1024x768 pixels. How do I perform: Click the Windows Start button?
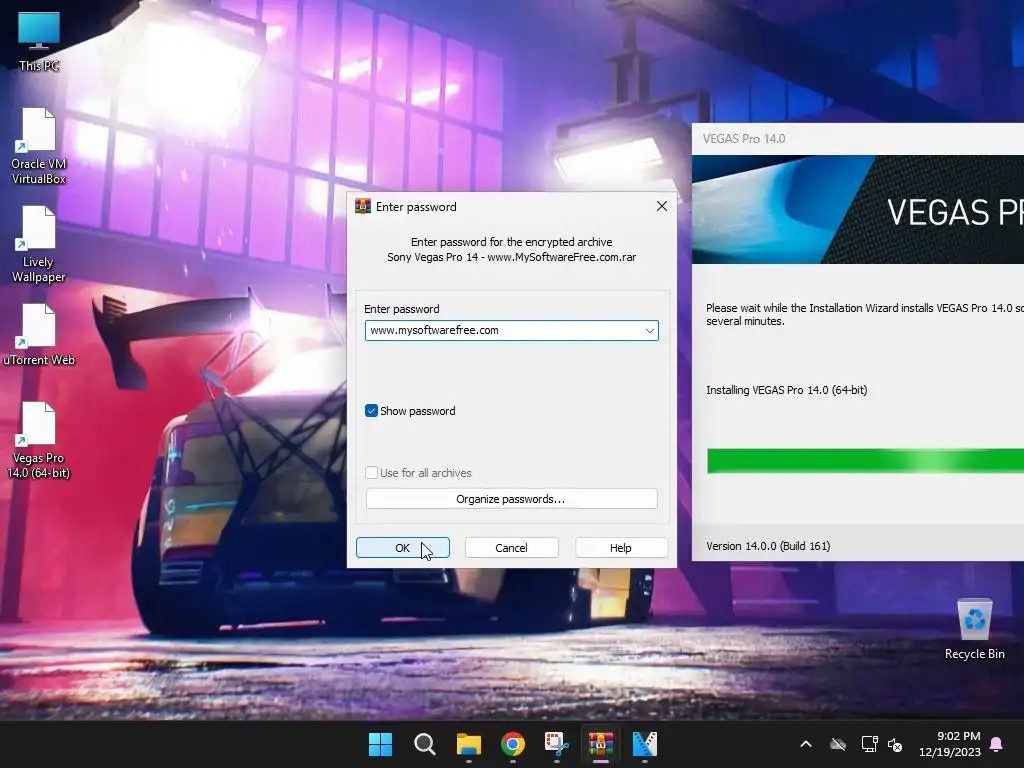(x=380, y=744)
